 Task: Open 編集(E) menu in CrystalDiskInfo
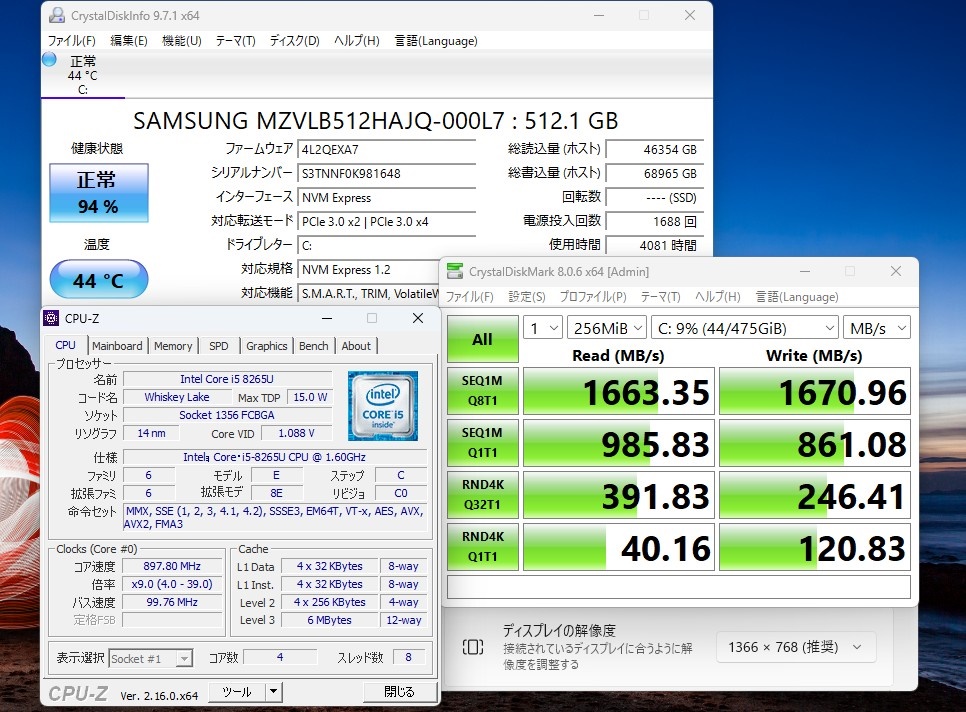129,41
